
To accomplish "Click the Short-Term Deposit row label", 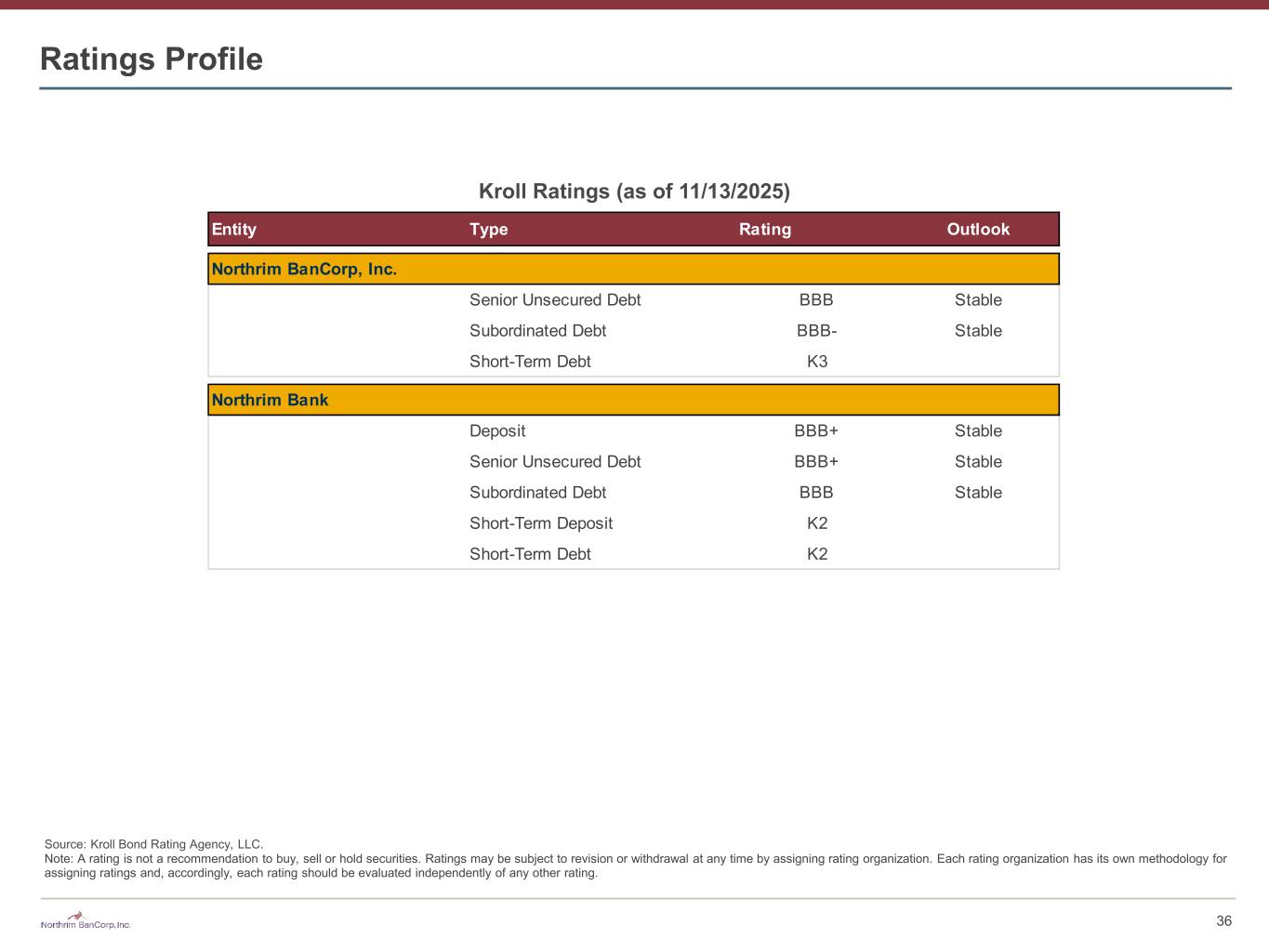I will 541,523.
